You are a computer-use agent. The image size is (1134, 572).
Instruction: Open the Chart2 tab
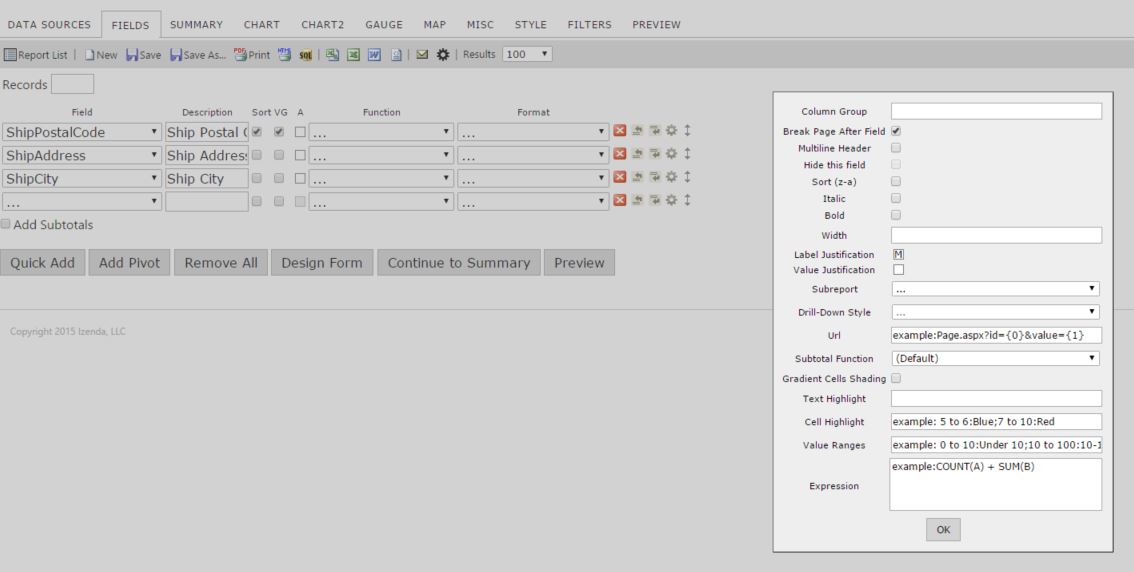click(x=323, y=25)
